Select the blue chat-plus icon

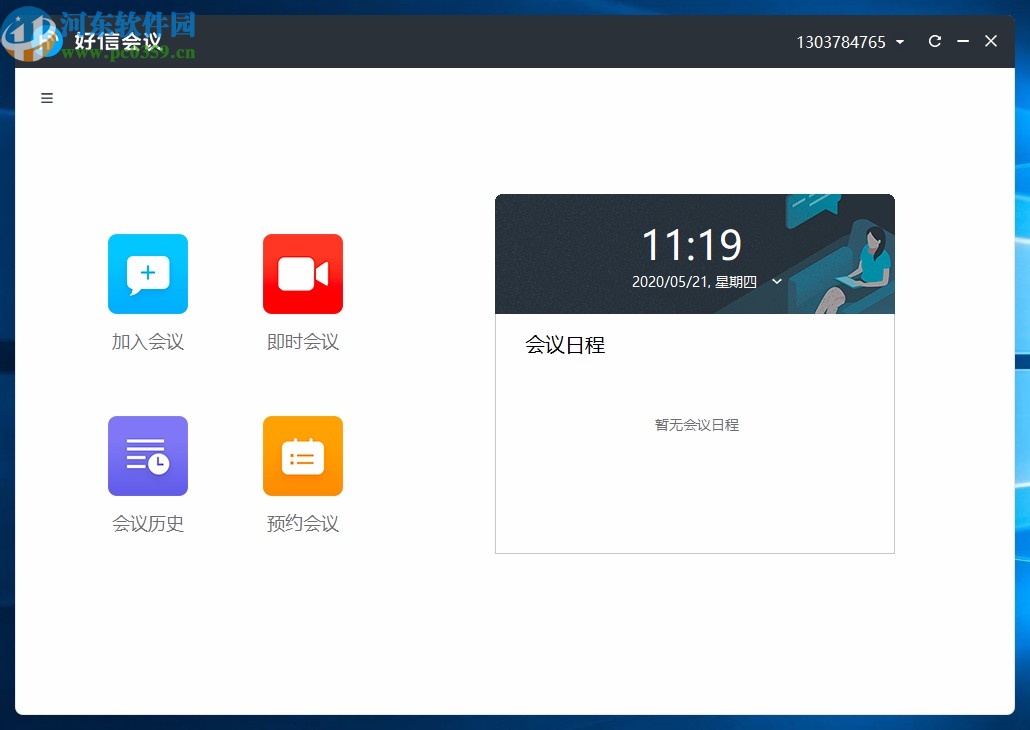point(147,273)
